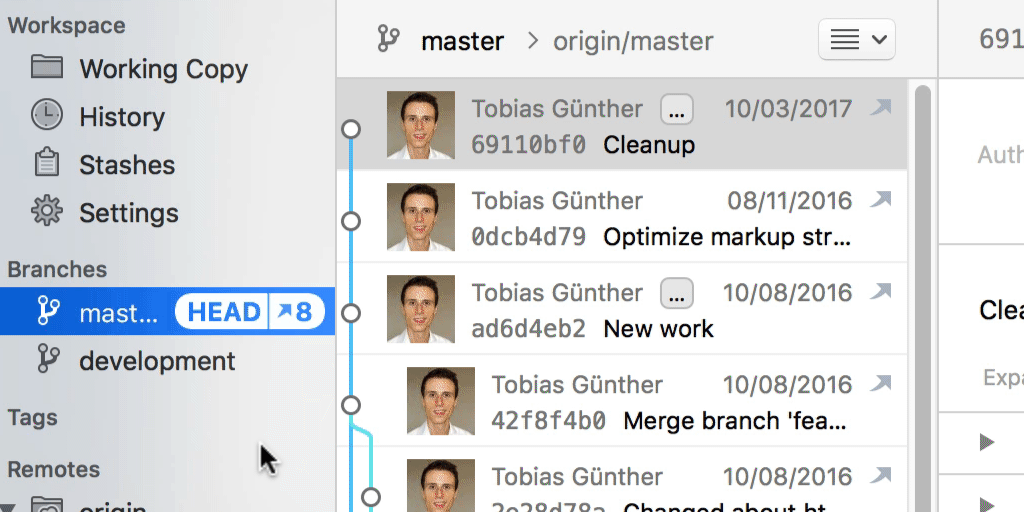Click the development branch icon
This screenshot has height=512, width=1024.
[x=46, y=360]
